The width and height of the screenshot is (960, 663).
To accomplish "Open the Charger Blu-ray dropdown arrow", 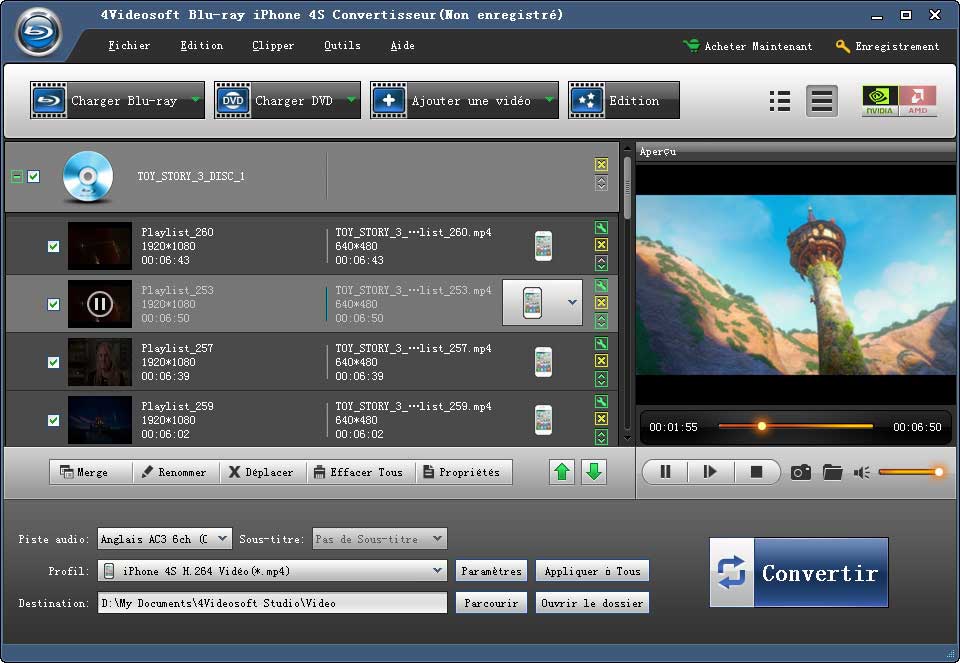I will (x=195, y=100).
